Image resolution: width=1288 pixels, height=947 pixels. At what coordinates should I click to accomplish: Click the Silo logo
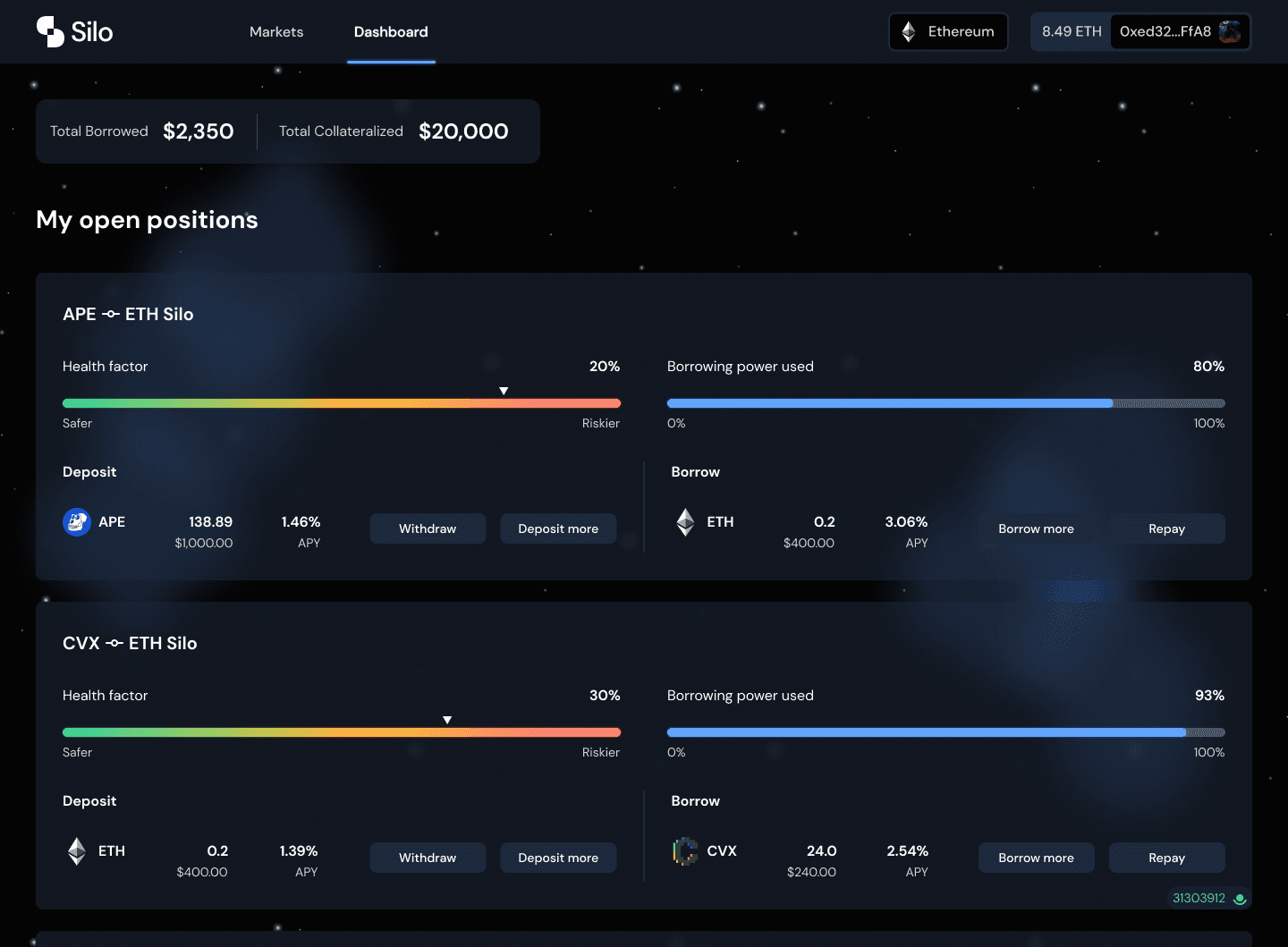coord(75,31)
